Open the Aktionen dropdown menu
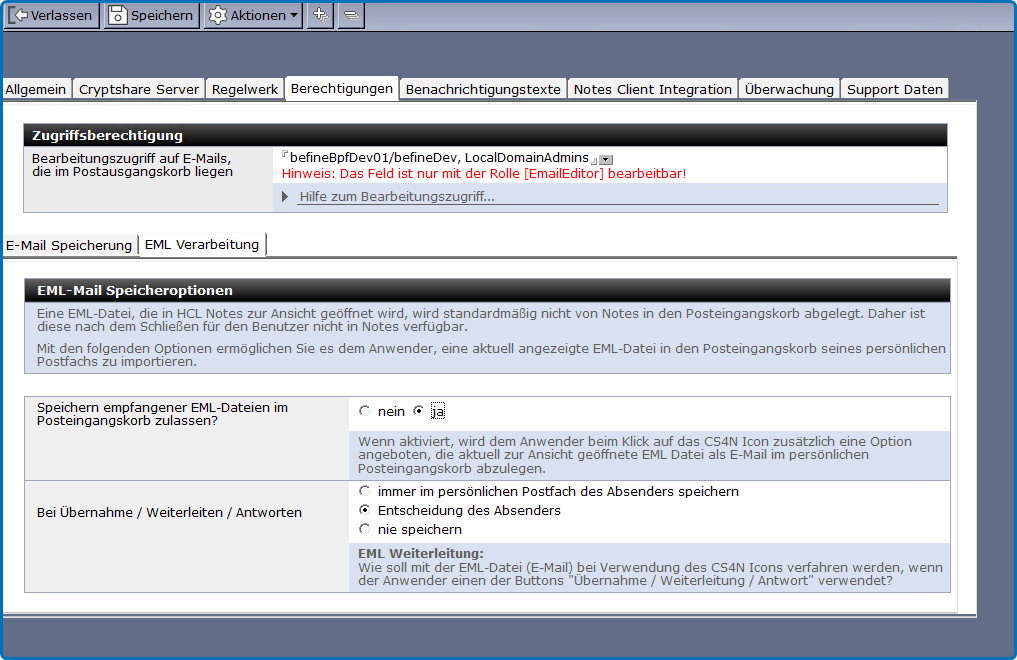1017x660 pixels. (253, 15)
